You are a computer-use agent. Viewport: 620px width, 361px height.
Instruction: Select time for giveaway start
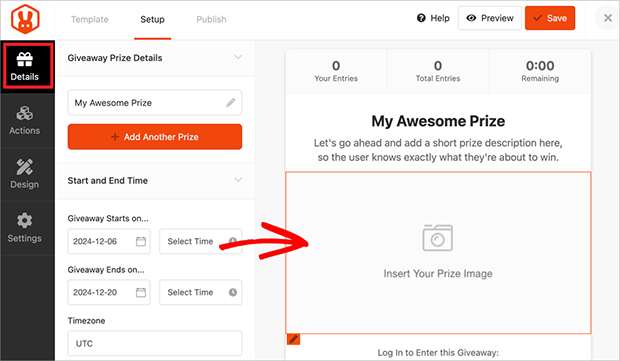point(201,241)
